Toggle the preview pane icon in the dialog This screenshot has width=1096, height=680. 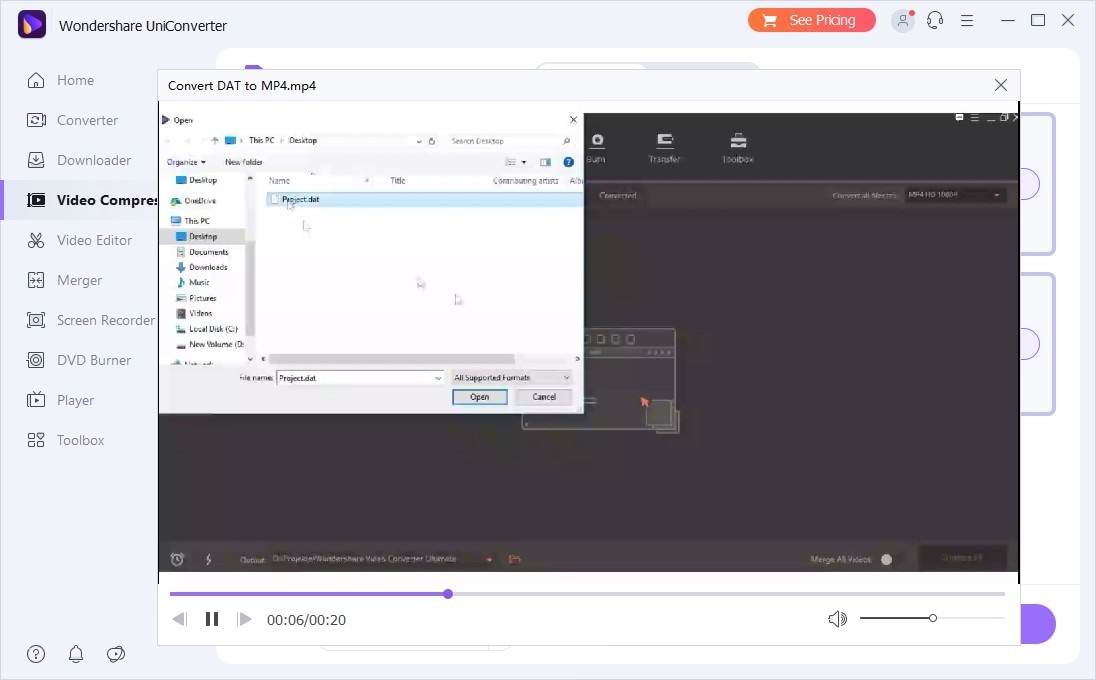[x=545, y=162]
